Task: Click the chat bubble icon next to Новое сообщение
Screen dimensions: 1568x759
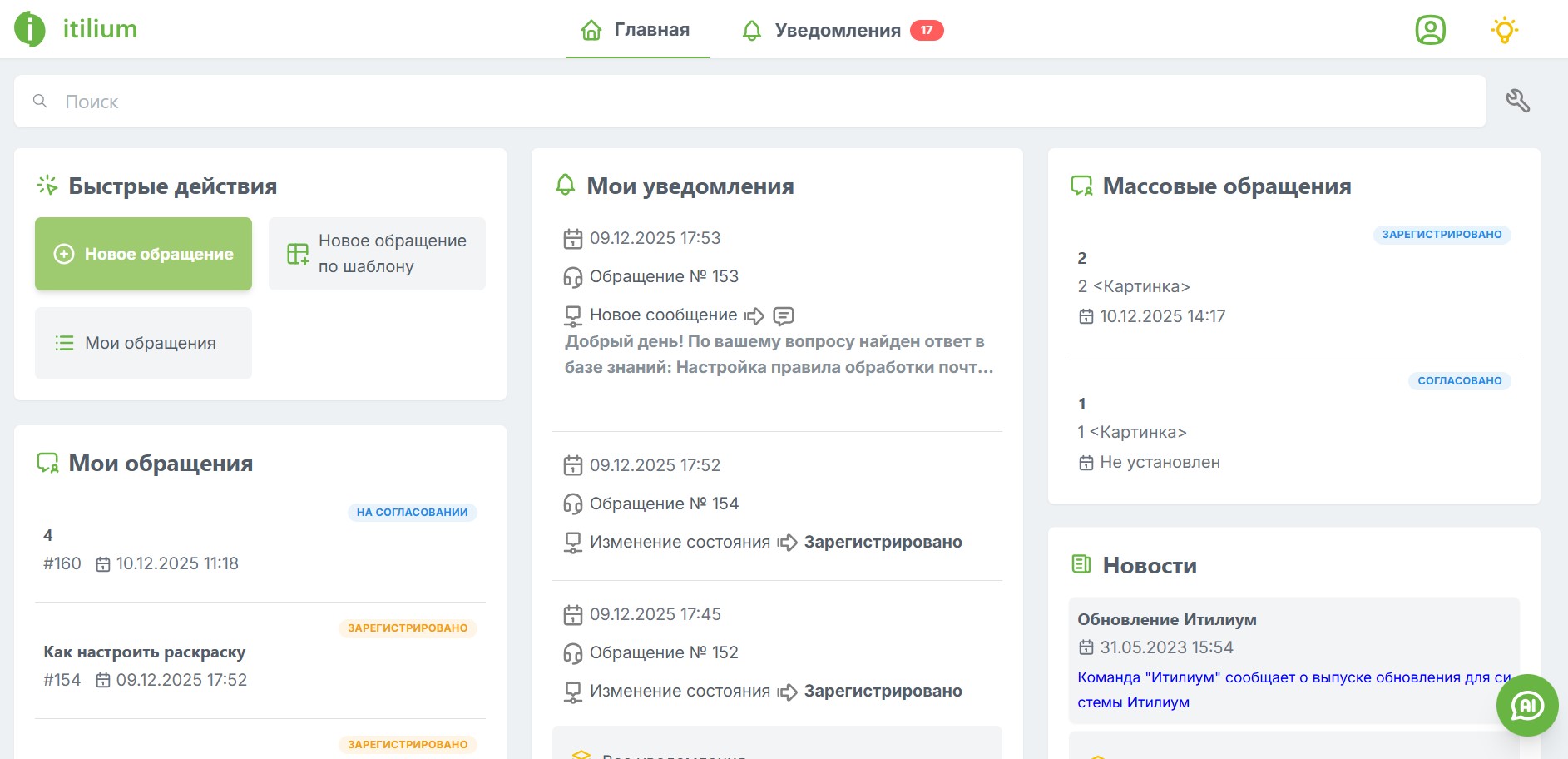Action: coord(784,316)
